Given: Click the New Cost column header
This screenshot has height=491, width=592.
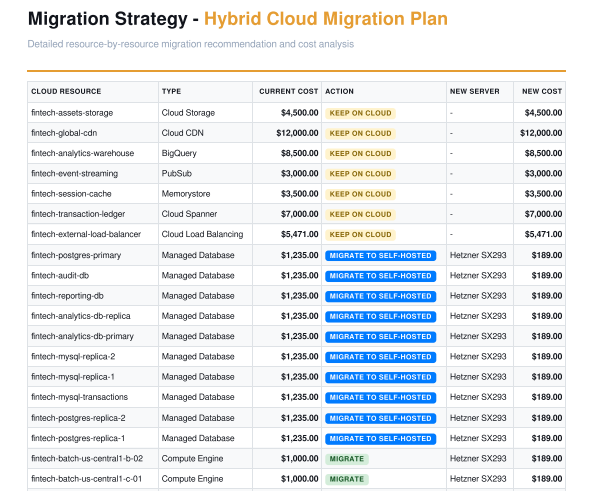Looking at the screenshot, I should (x=540, y=91).
